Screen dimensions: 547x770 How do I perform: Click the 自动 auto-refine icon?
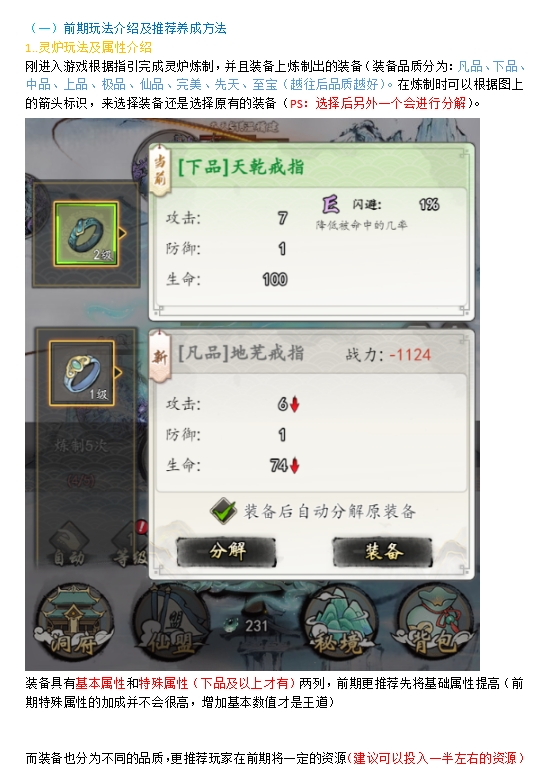[x=69, y=545]
